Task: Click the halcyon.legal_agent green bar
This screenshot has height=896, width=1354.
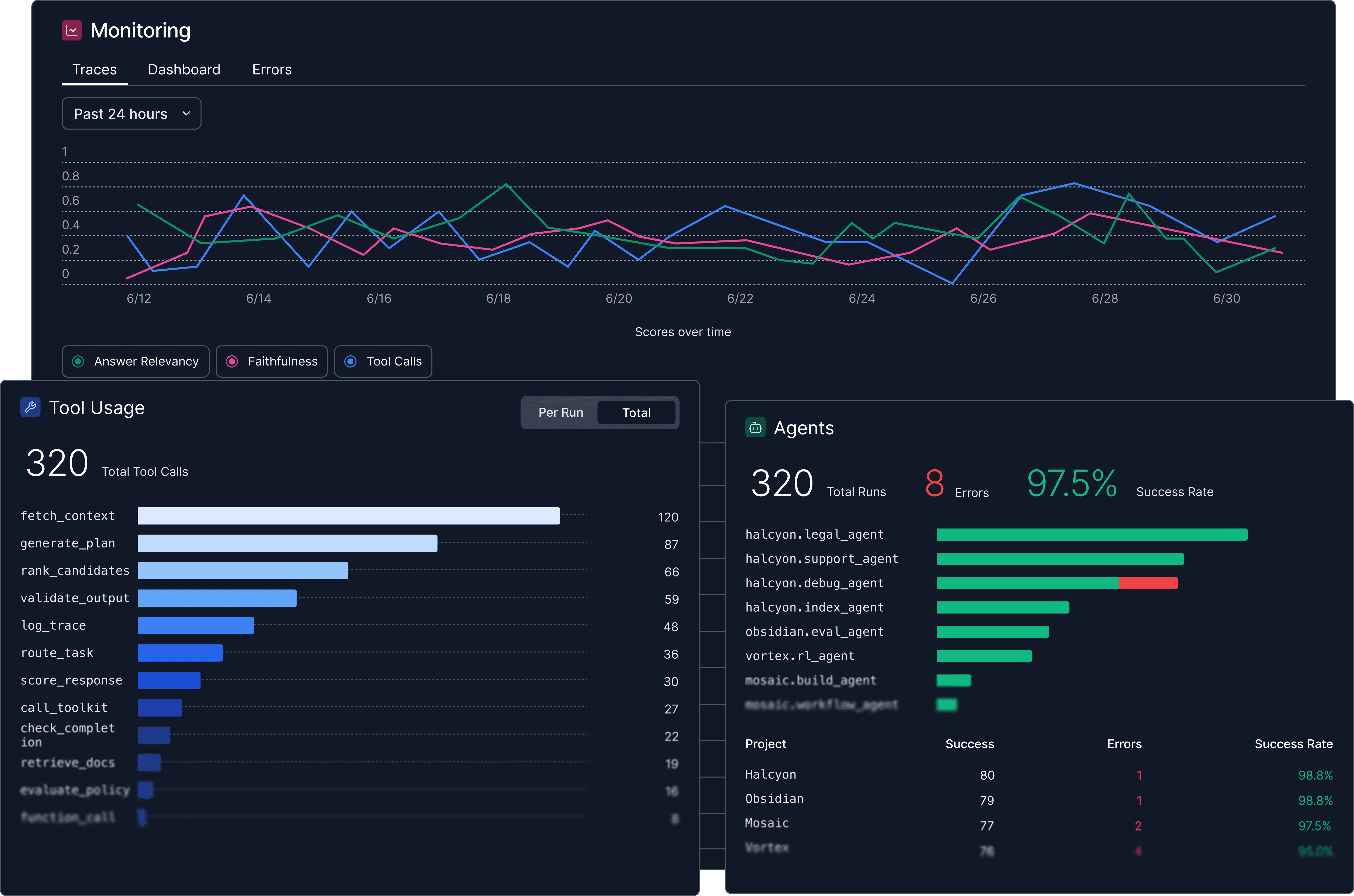Action: click(x=1092, y=535)
